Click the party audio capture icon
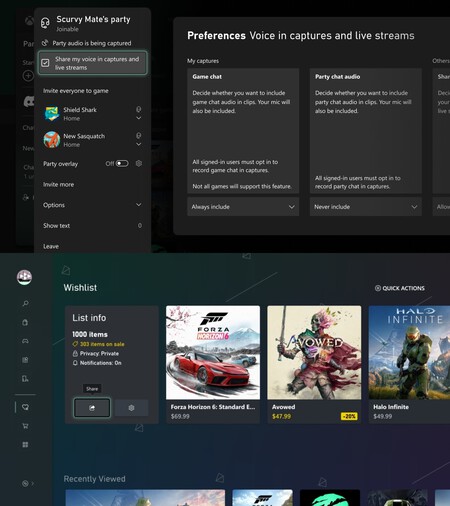This screenshot has width=450, height=506. click(x=45, y=43)
